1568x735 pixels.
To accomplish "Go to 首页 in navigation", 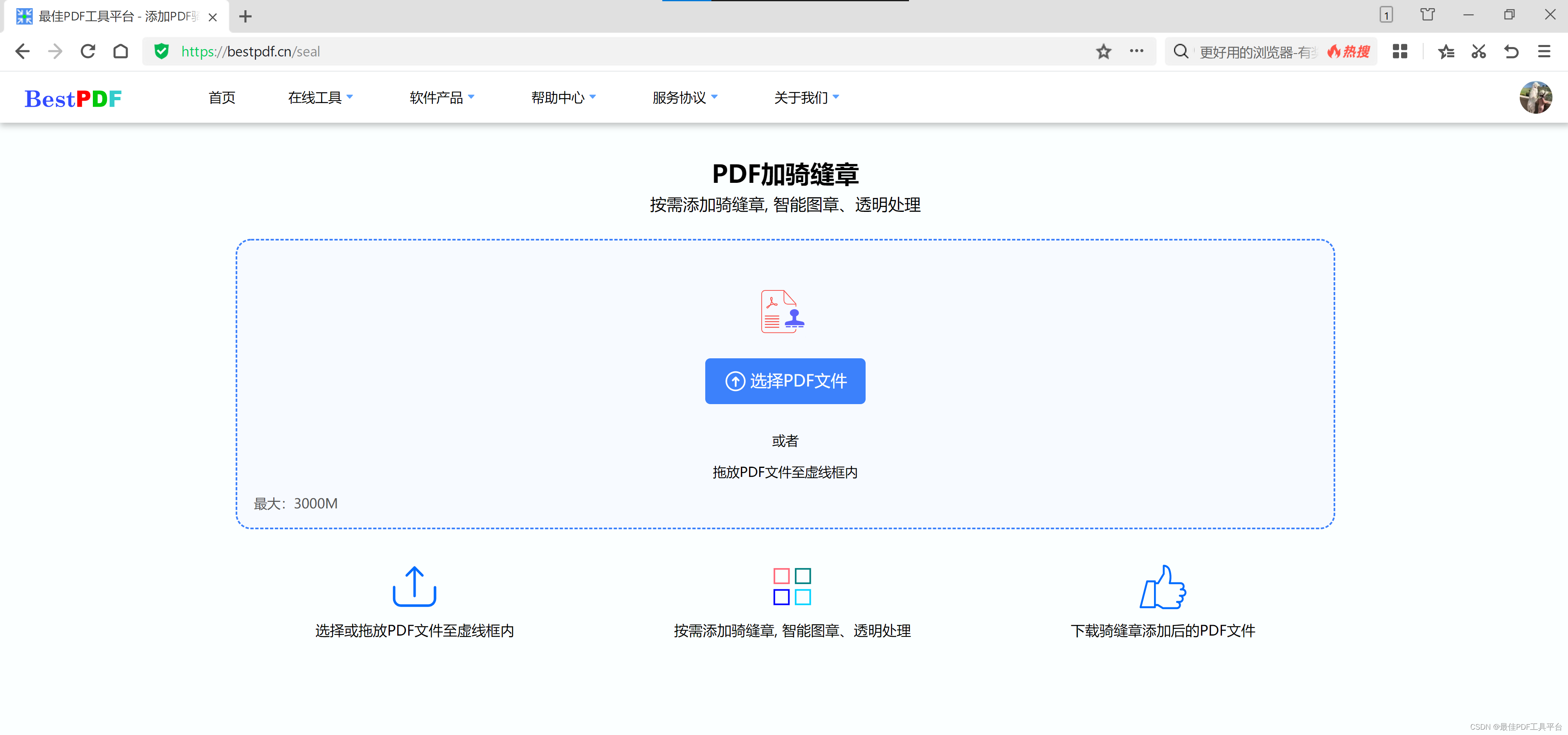I will pyautogui.click(x=222, y=97).
